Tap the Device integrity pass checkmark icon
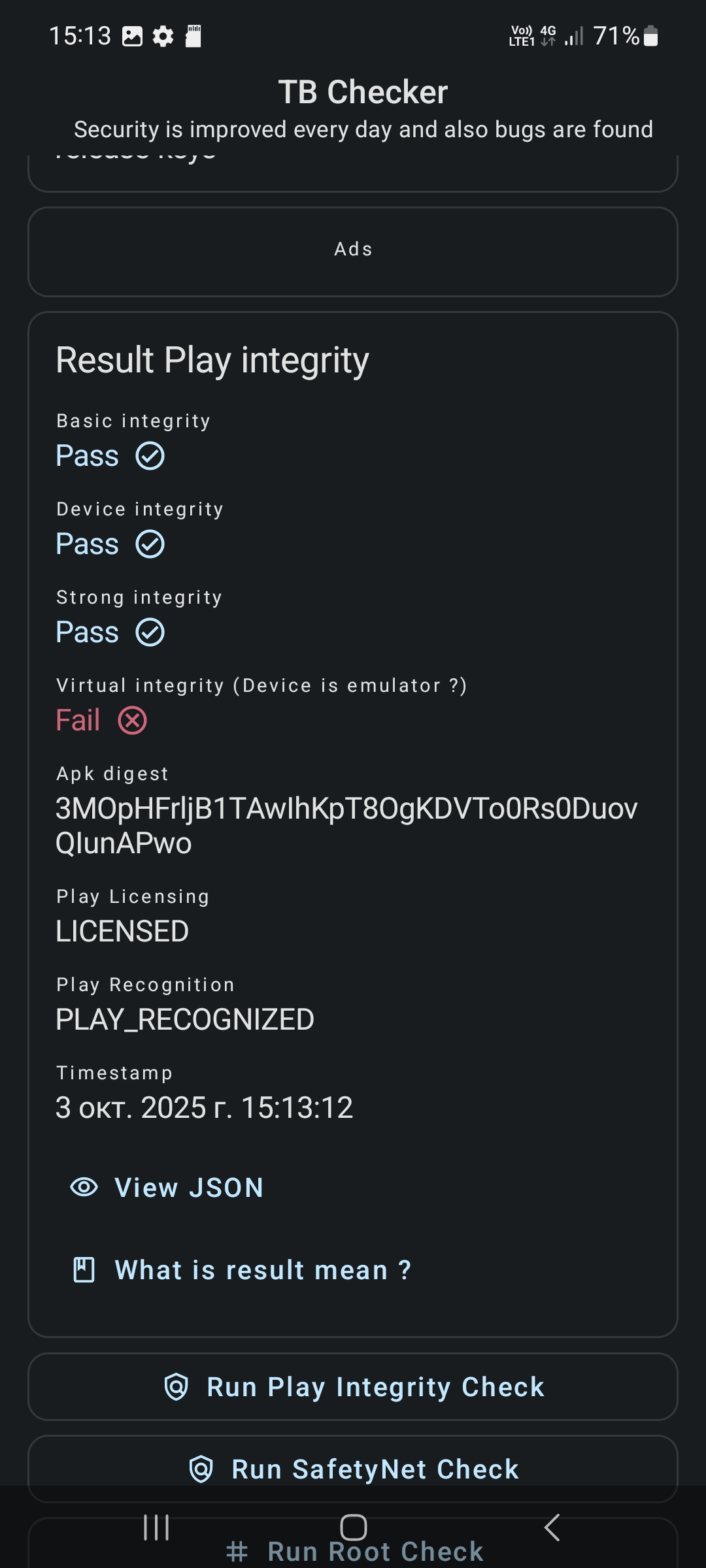The image size is (706, 1568). (150, 544)
